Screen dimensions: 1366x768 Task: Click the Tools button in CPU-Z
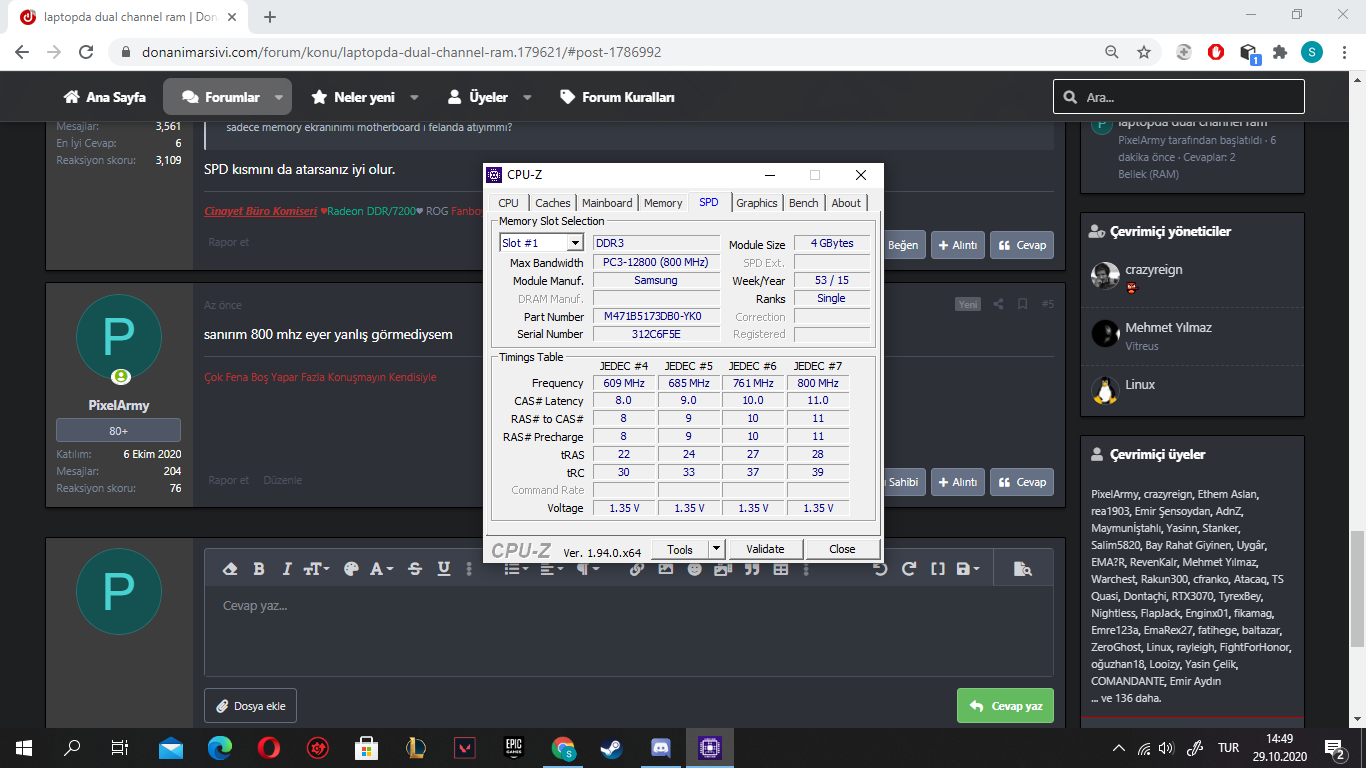coord(680,549)
